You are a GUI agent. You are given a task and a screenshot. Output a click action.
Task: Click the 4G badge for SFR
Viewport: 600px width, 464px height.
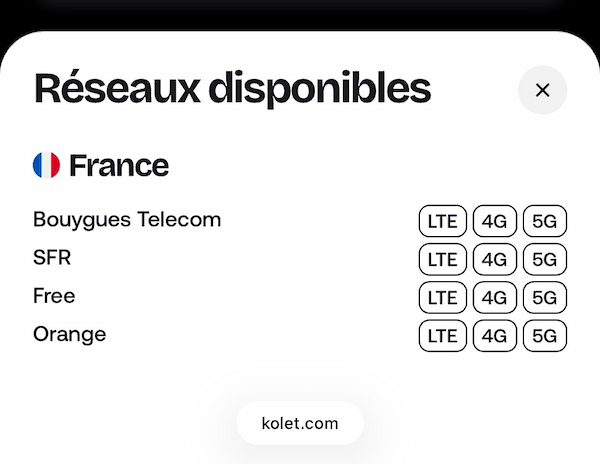(x=495, y=259)
